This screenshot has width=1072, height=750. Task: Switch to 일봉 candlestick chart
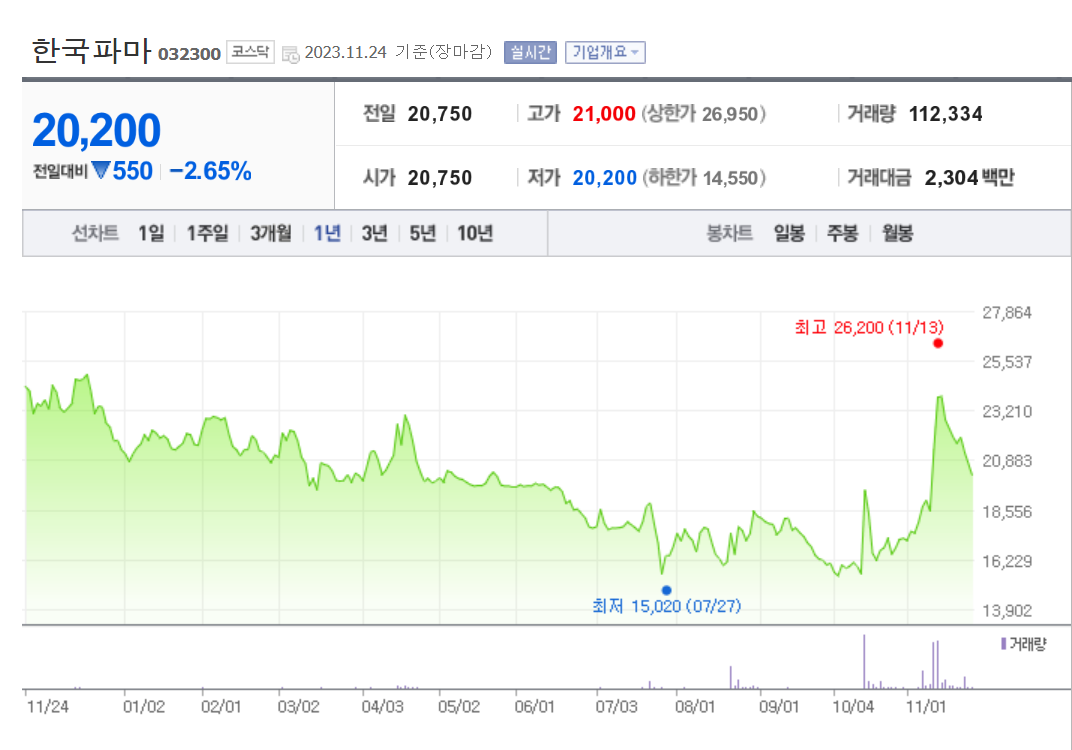789,233
